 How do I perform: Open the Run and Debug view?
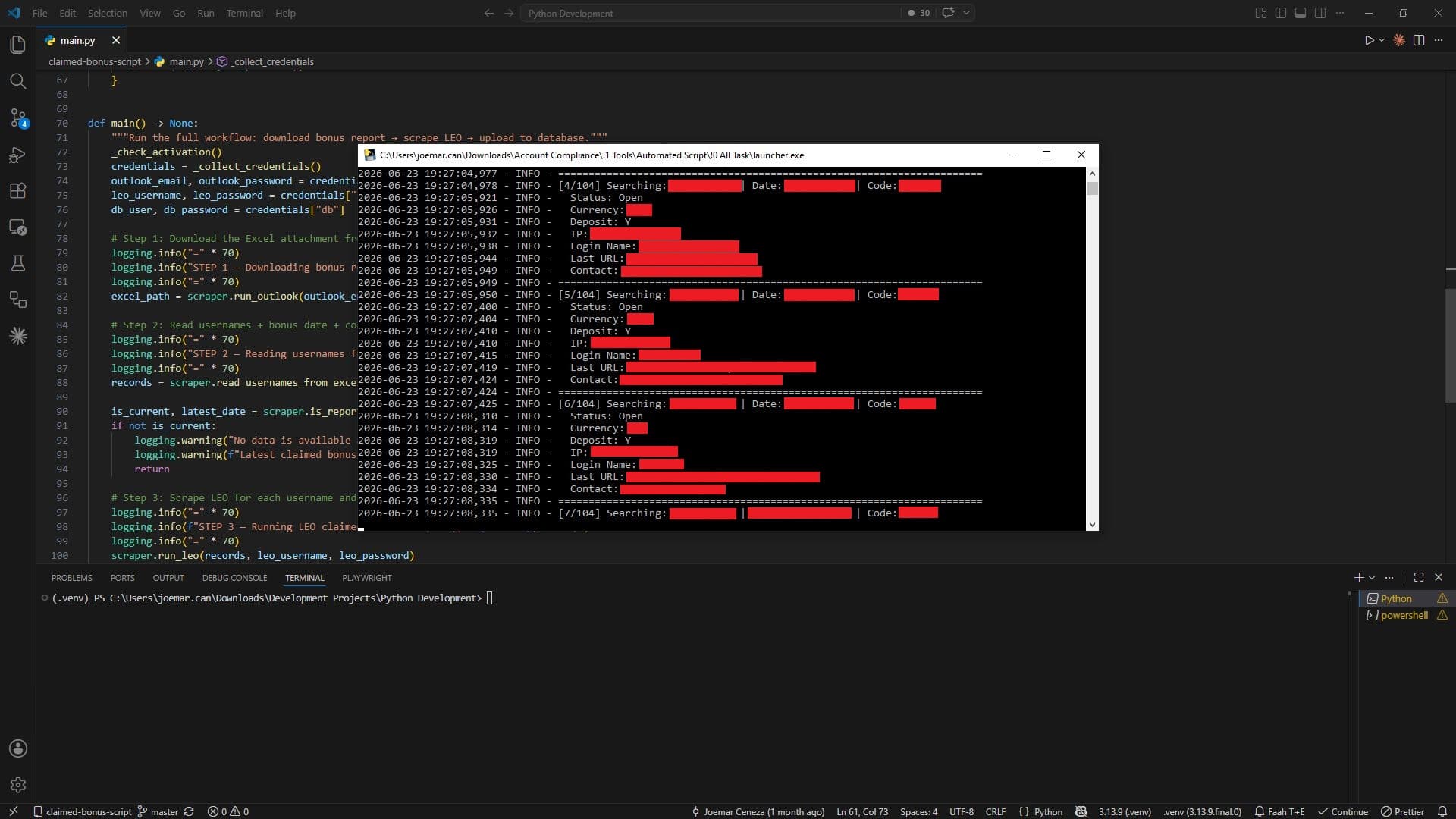tap(18, 155)
